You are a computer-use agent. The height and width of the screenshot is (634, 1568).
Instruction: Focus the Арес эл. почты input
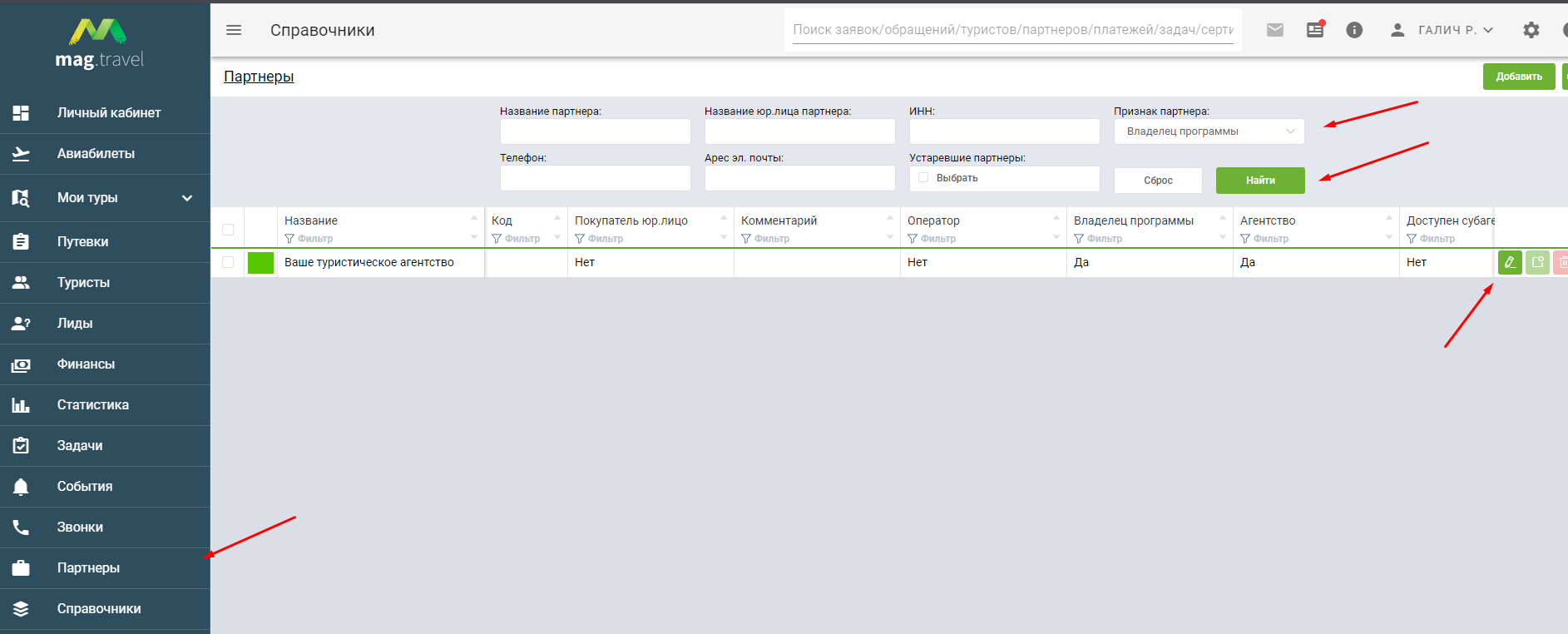coord(800,178)
